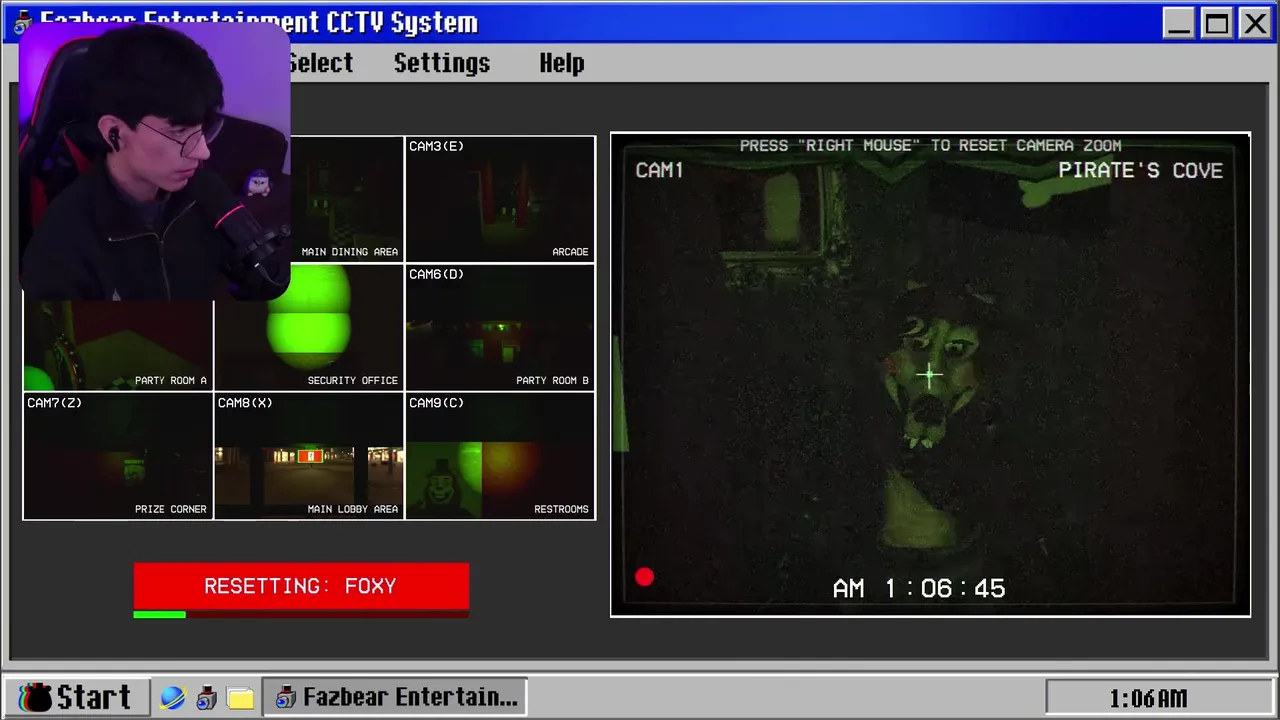Click the AM 1:06:45 timestamp
Image resolution: width=1280 pixels, height=720 pixels.
pyautogui.click(x=919, y=588)
